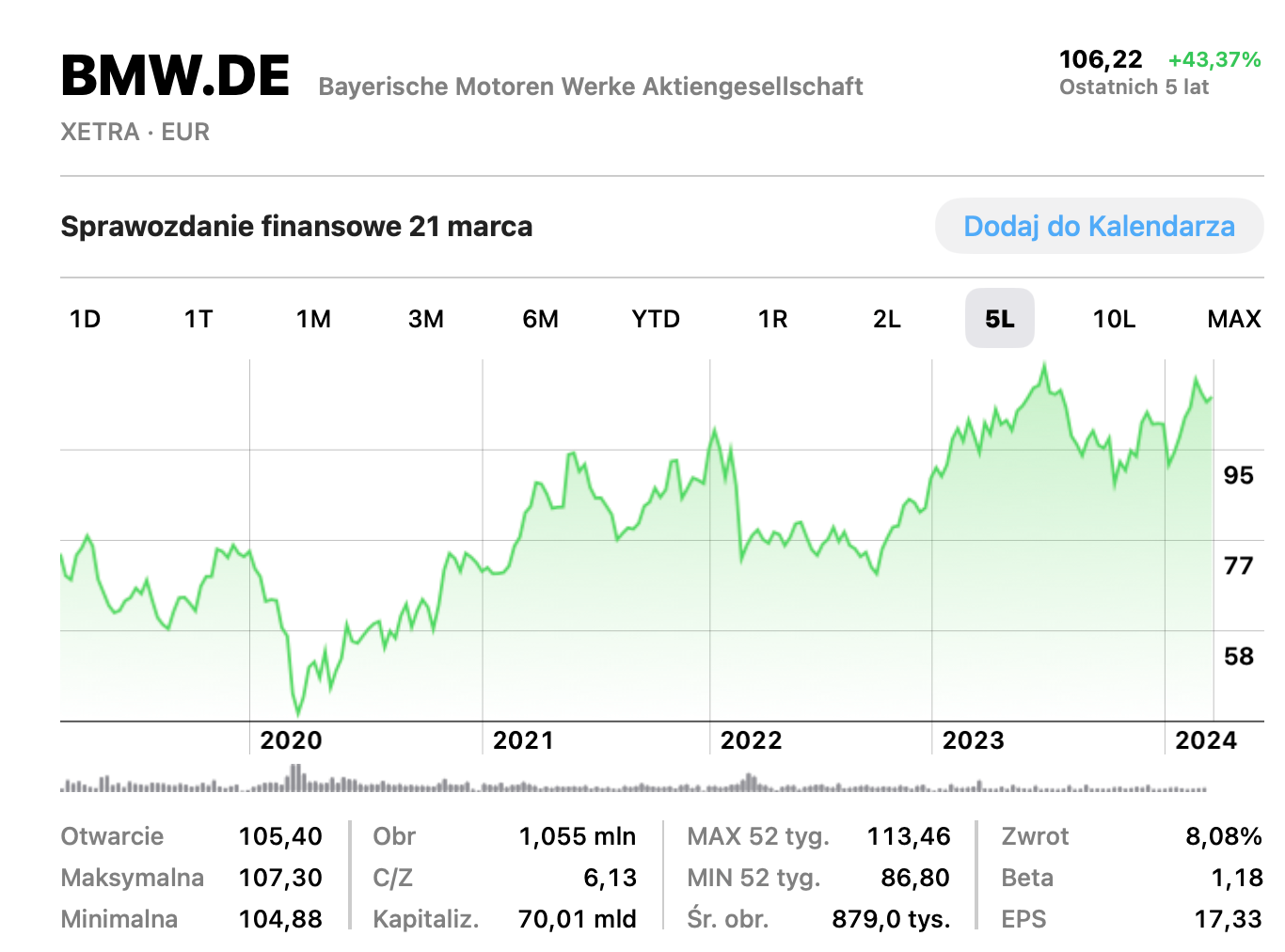
Task: Click the MAX 52 tyg. label
Action: click(x=758, y=836)
